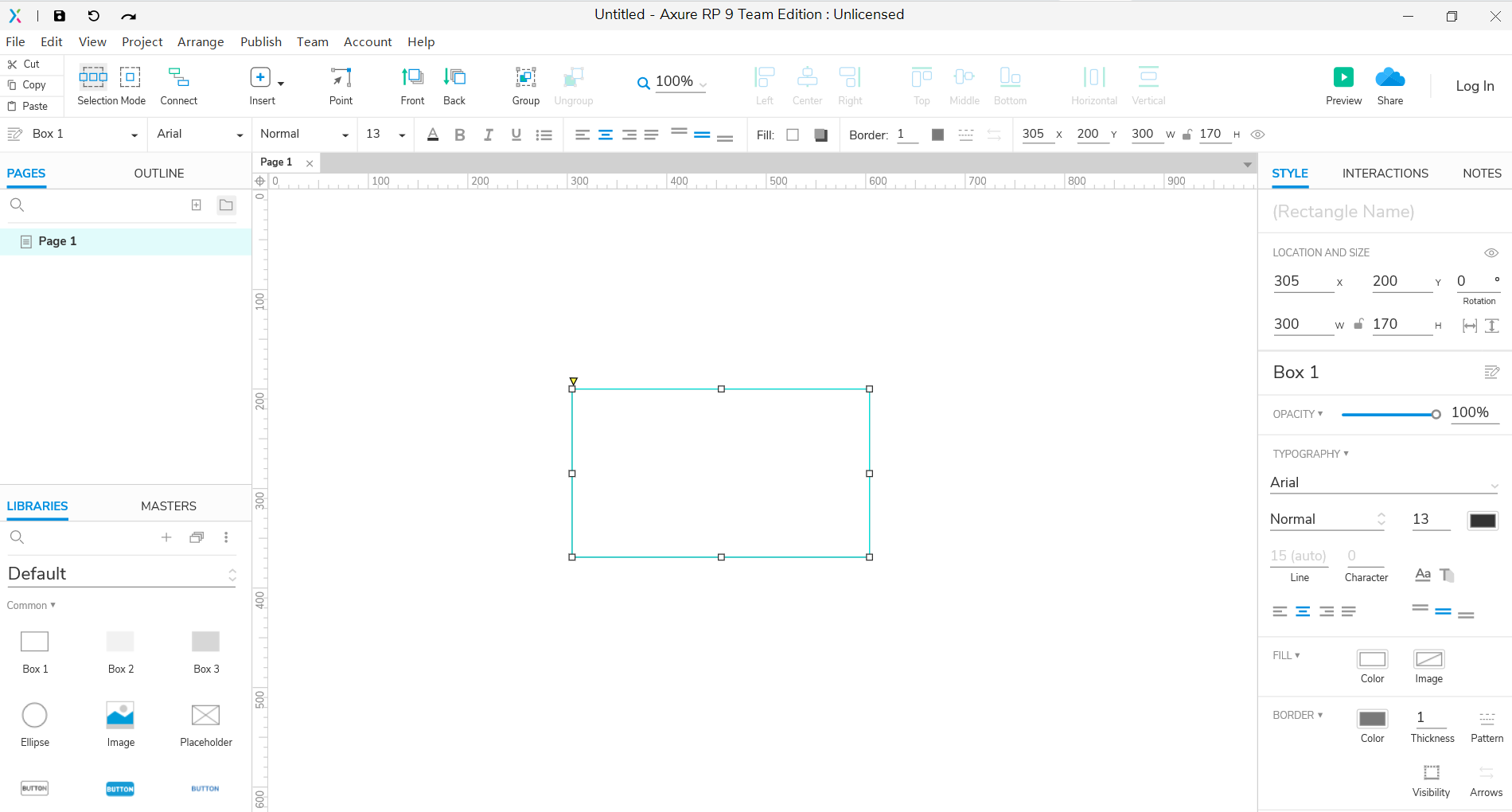Toggle italic formatting
The width and height of the screenshot is (1512, 812).
point(488,135)
